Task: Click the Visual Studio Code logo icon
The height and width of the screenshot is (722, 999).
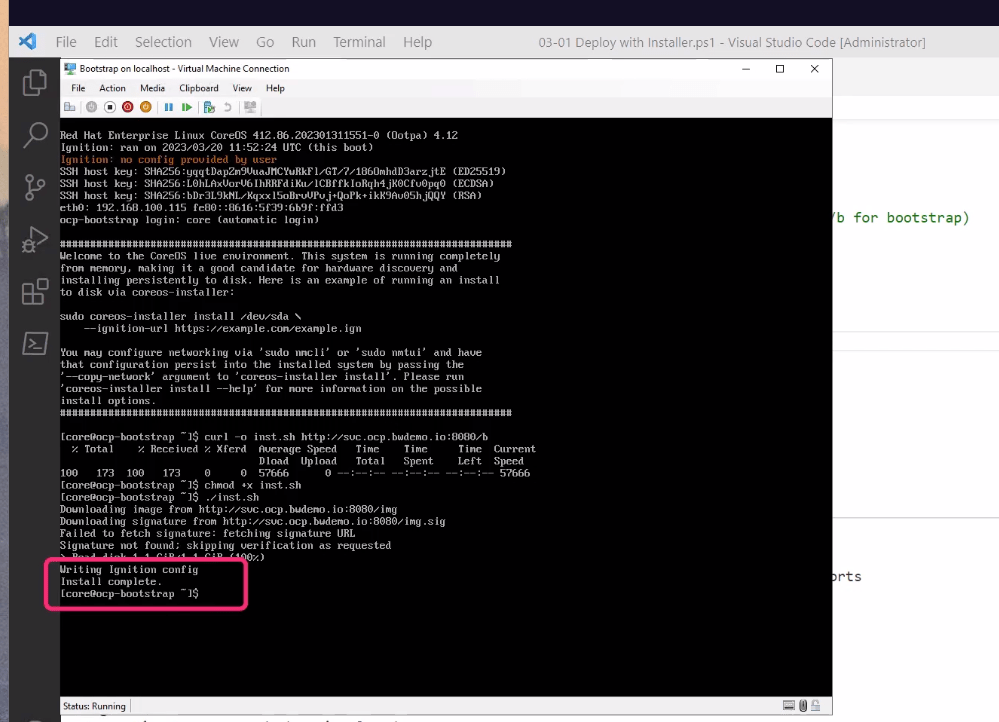Action: 27,42
